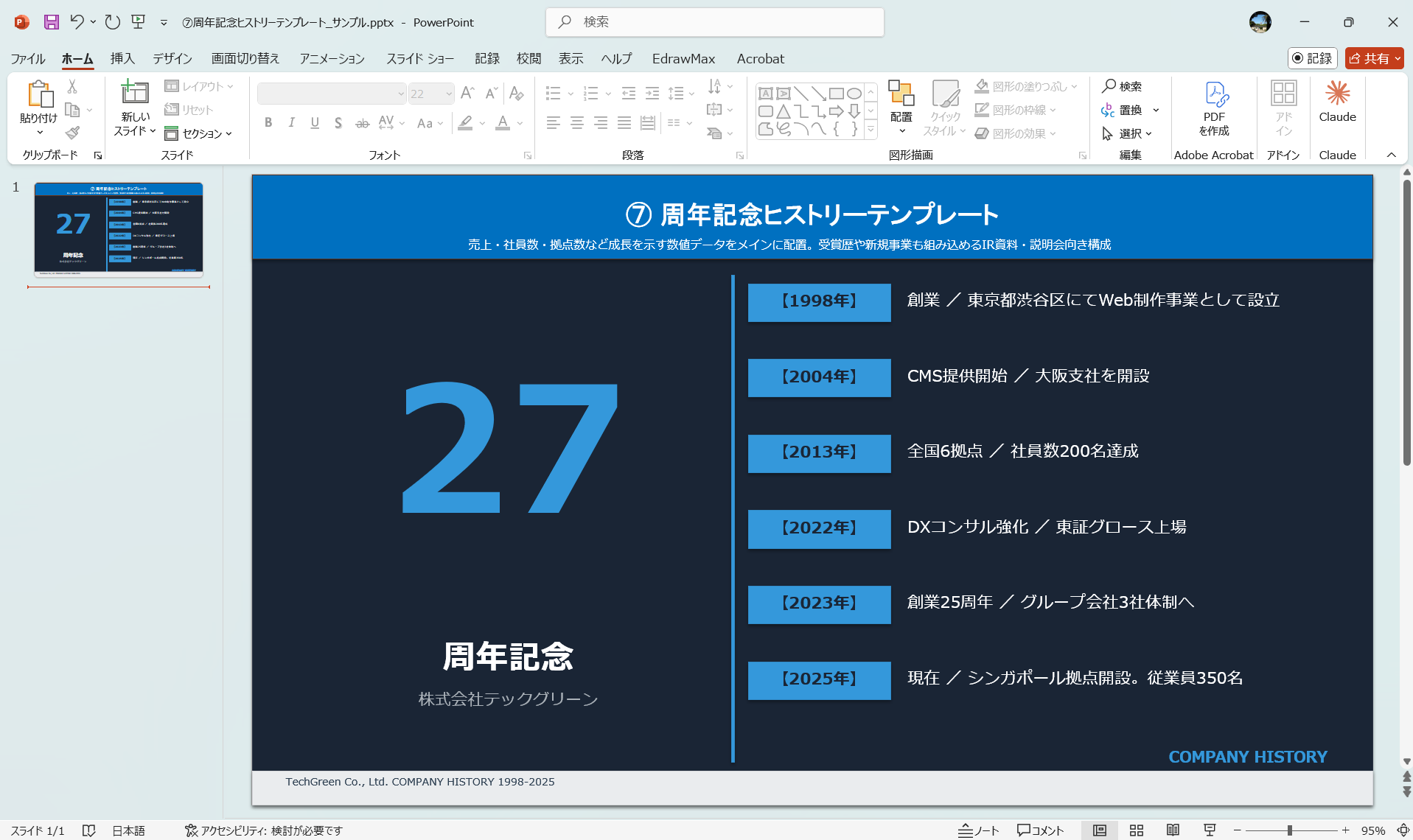Click the Format Painter brush icon
Screen dimensions: 1413x840
point(72,133)
